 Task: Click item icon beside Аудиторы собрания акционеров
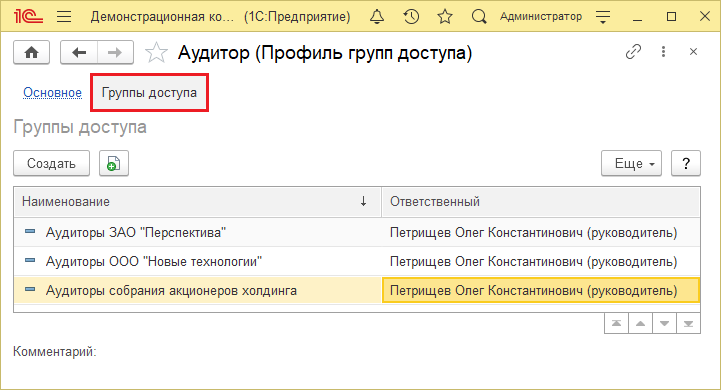30,289
